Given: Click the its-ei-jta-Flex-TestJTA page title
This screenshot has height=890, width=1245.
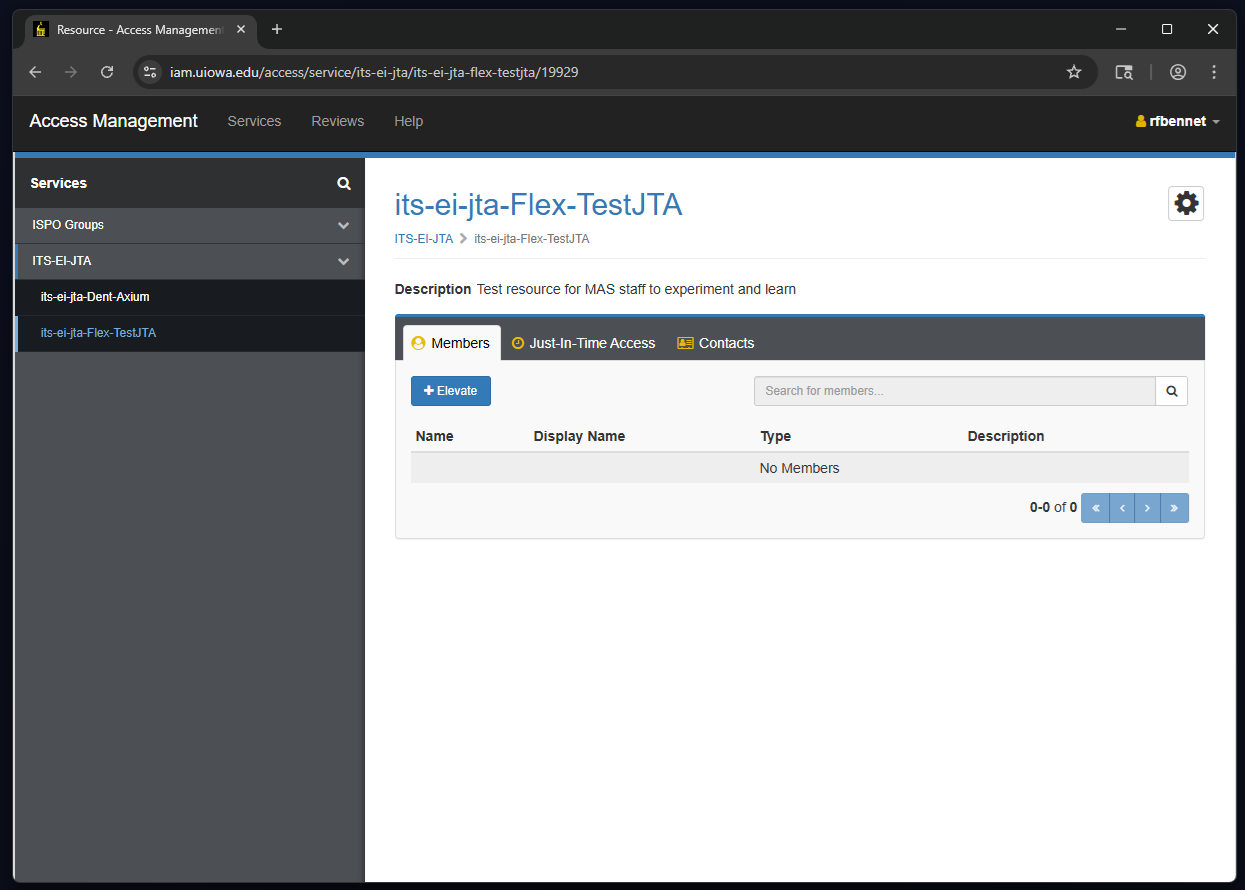Looking at the screenshot, I should tap(539, 205).
